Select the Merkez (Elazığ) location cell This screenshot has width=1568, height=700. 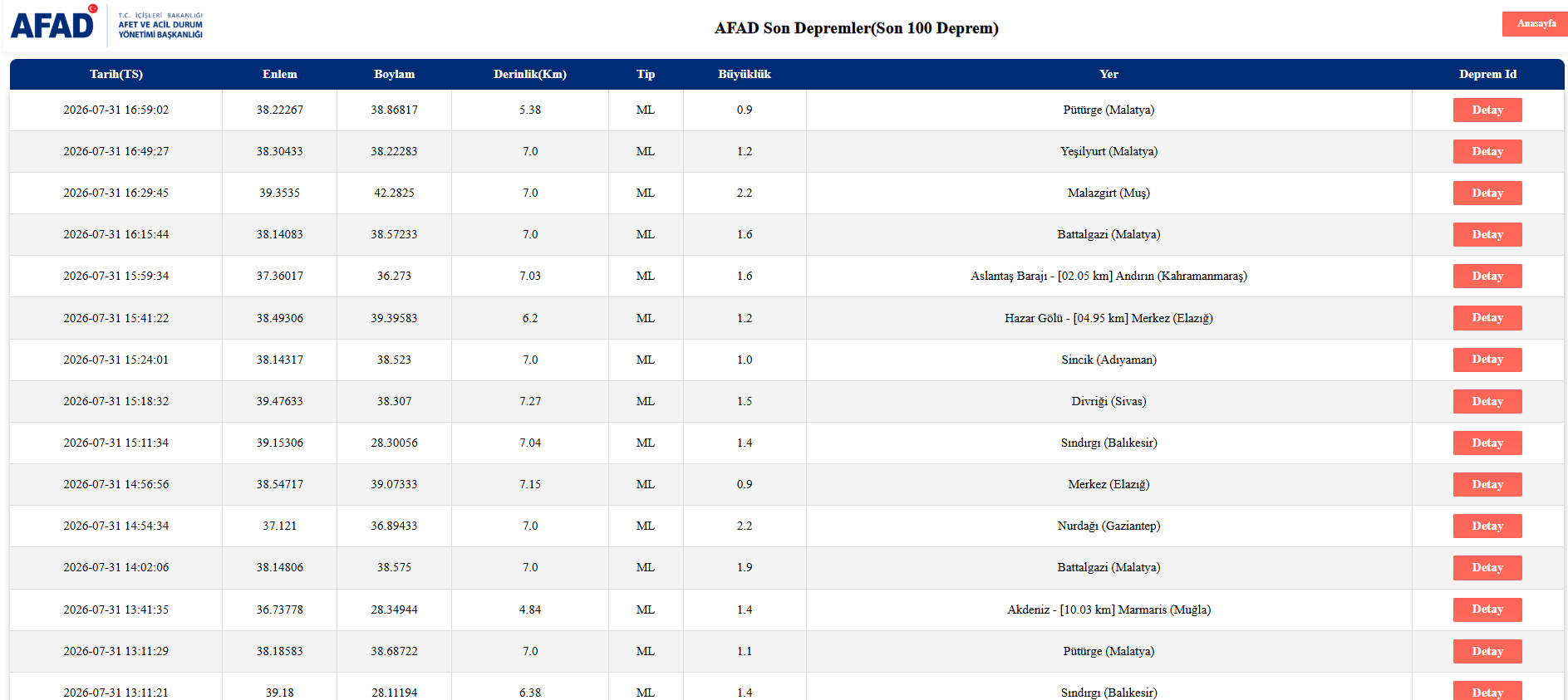[x=1108, y=484]
